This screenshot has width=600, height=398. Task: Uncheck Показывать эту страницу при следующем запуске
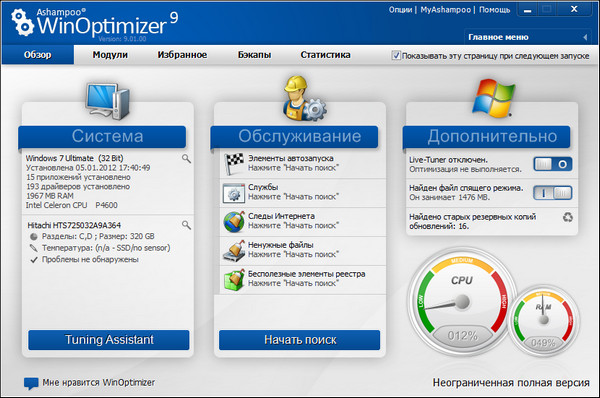click(396, 55)
